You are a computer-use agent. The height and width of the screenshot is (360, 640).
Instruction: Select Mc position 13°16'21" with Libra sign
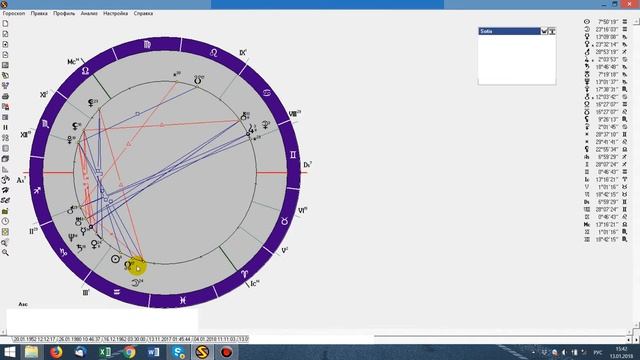coord(607,224)
